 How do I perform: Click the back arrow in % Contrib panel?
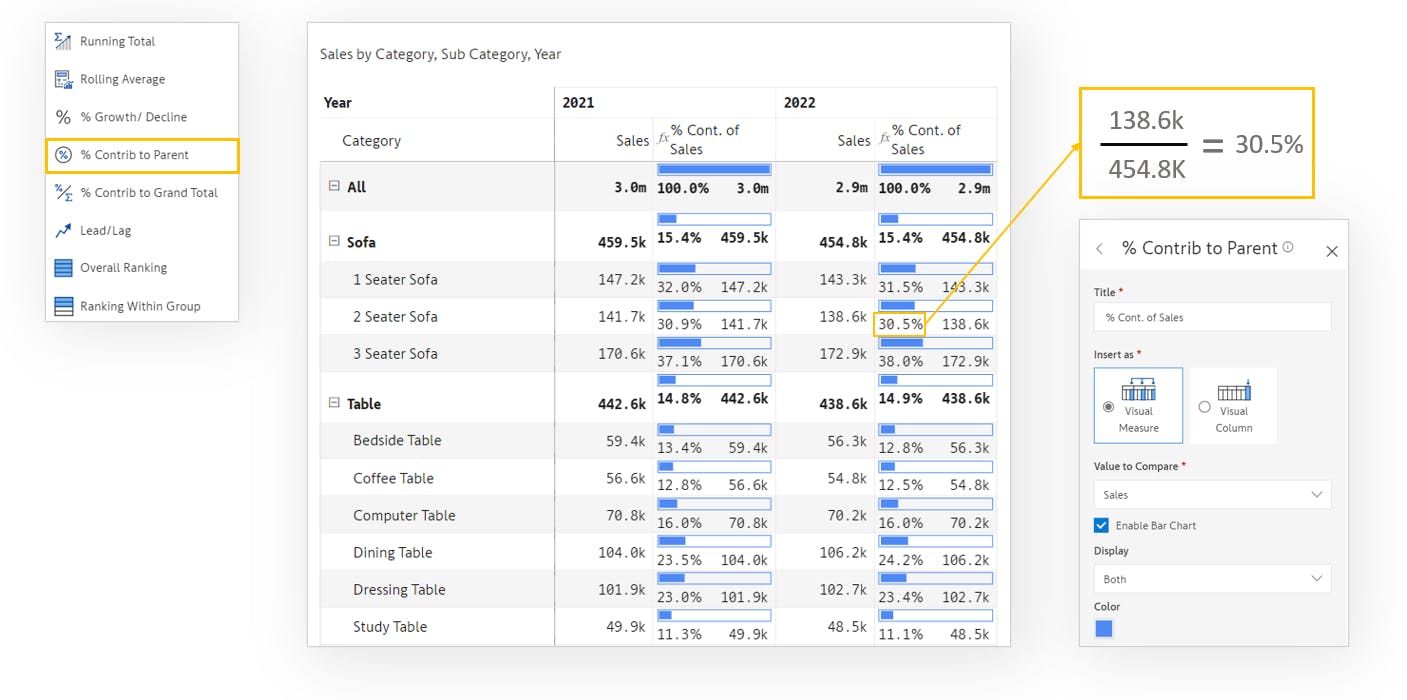point(1100,249)
